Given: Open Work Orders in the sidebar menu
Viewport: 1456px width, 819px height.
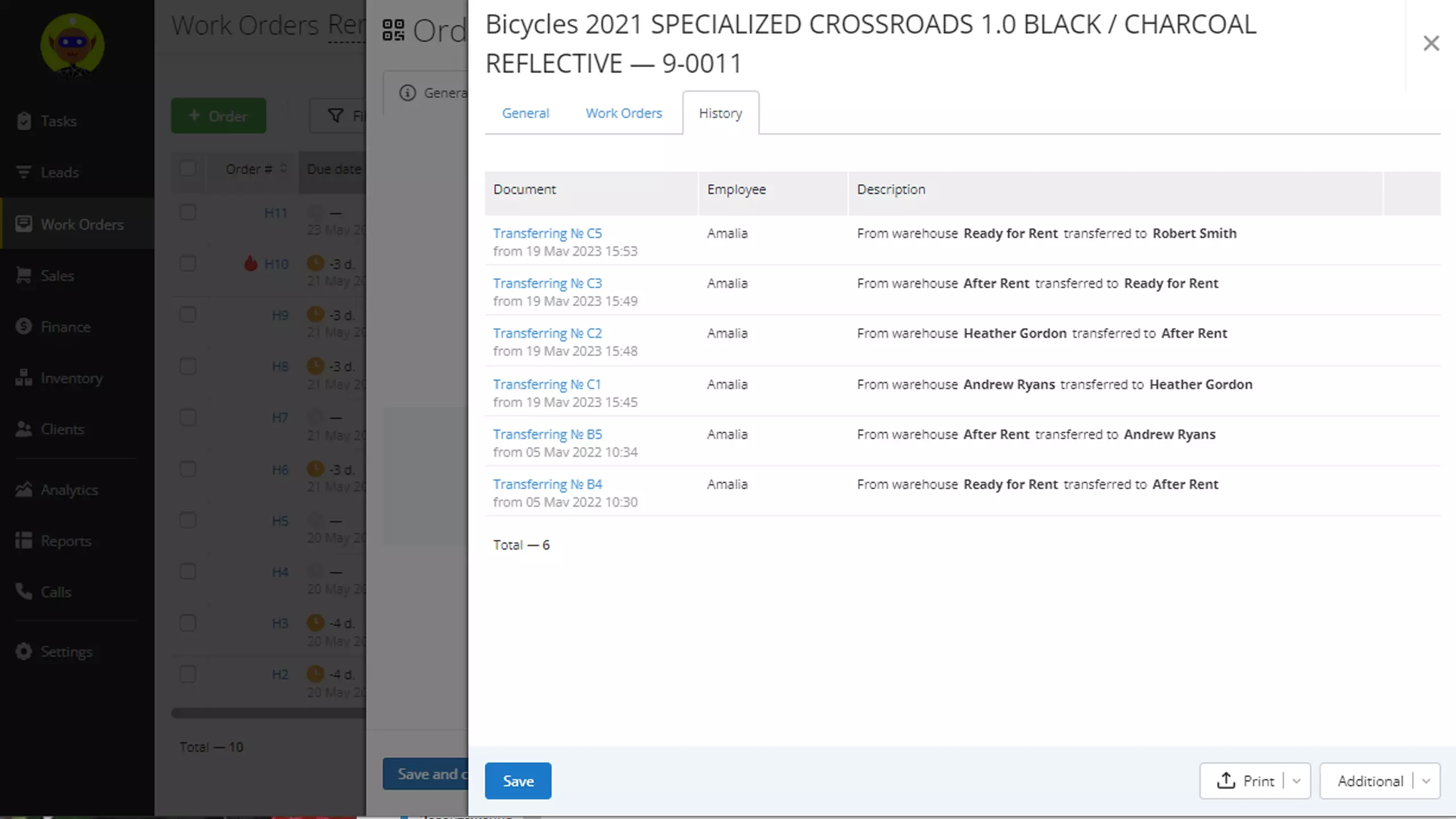Looking at the screenshot, I should pos(77,224).
